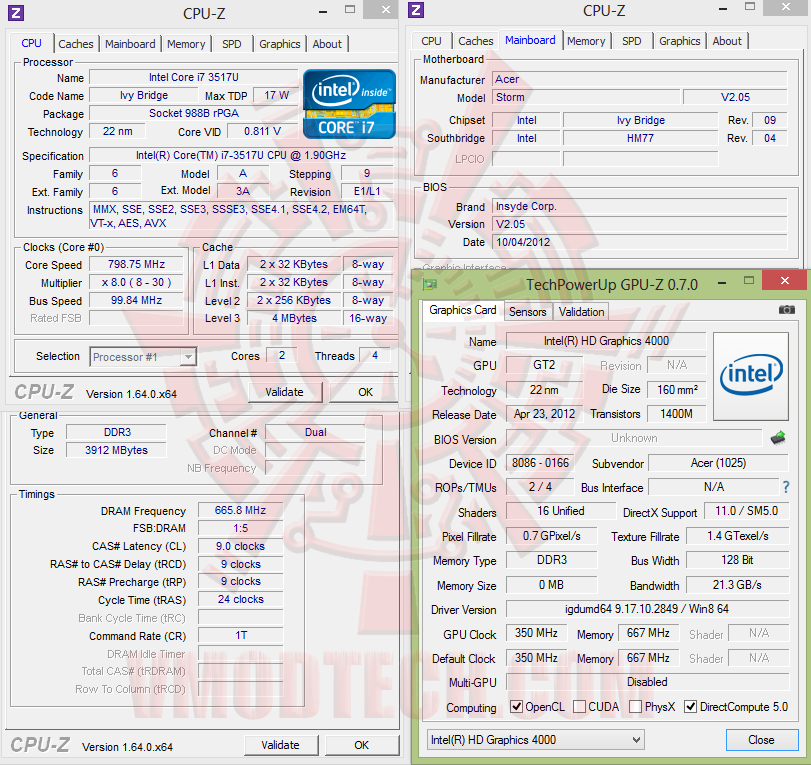This screenshot has width=811, height=765.
Task: Click the GPU-Z title bar app icon
Action: pyautogui.click(x=430, y=284)
